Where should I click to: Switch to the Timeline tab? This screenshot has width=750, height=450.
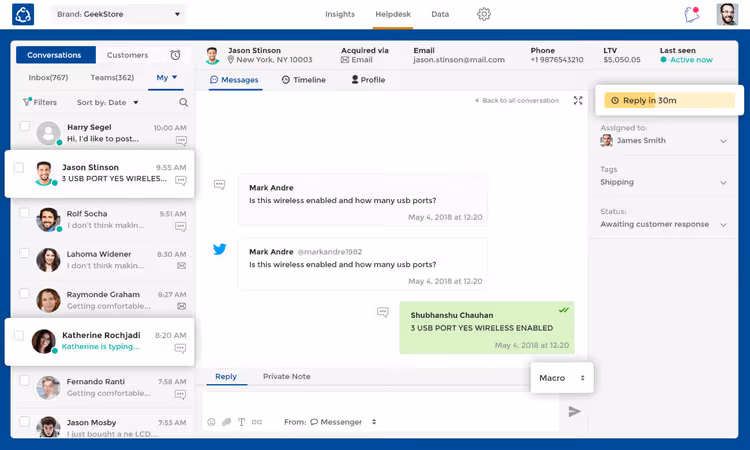pos(304,80)
